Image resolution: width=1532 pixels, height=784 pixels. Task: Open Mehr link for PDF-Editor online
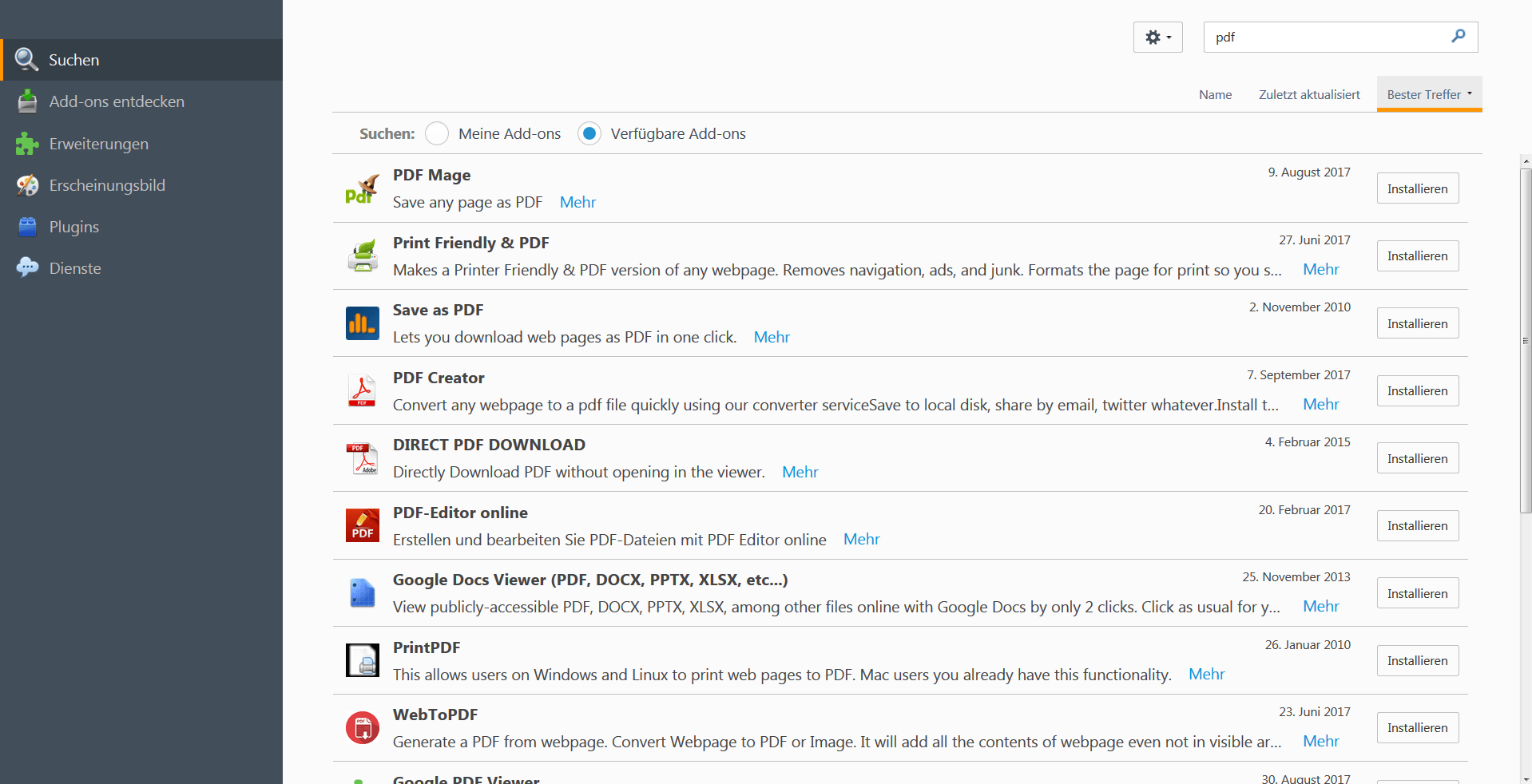(861, 539)
